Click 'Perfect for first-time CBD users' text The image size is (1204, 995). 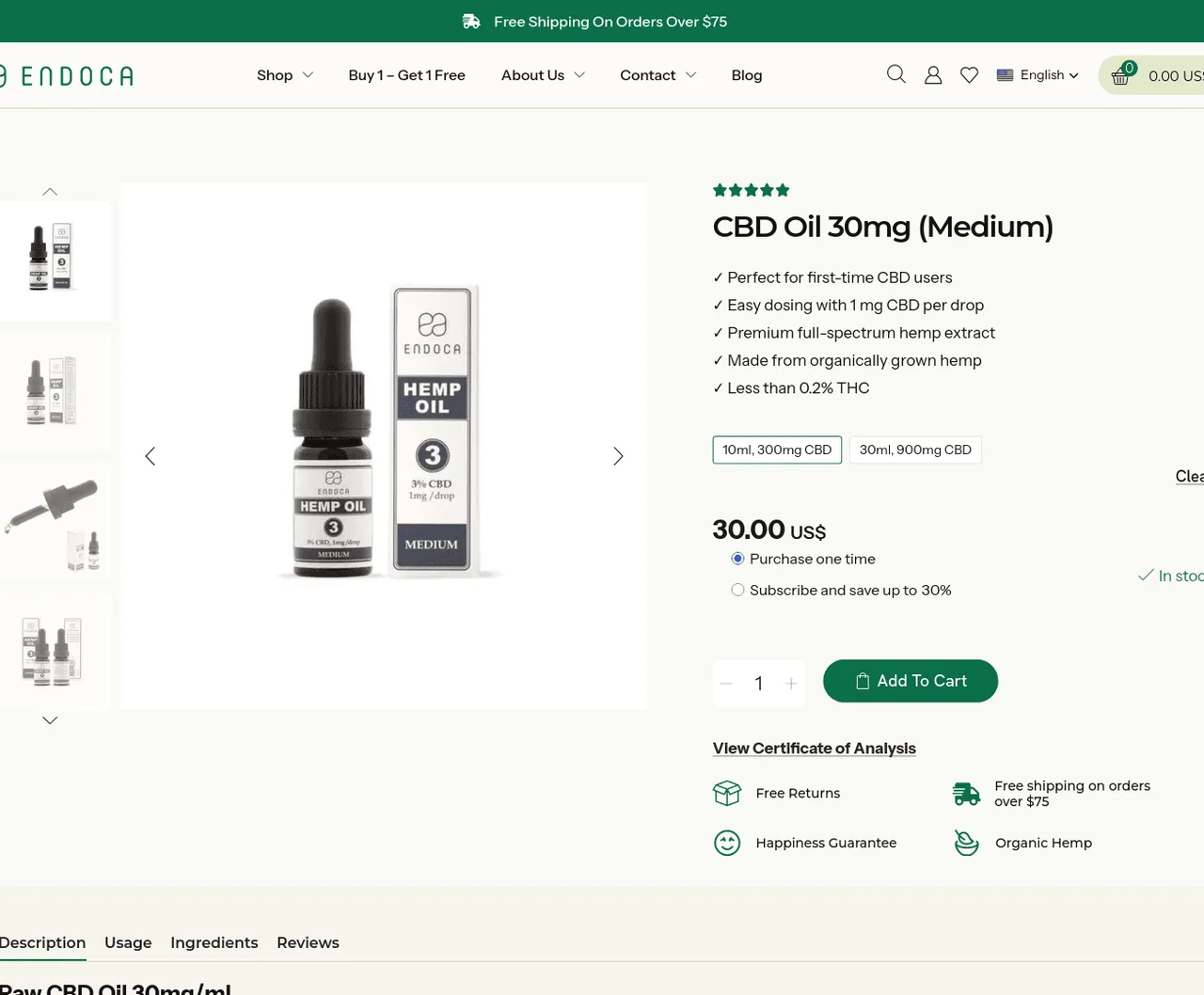coord(839,277)
